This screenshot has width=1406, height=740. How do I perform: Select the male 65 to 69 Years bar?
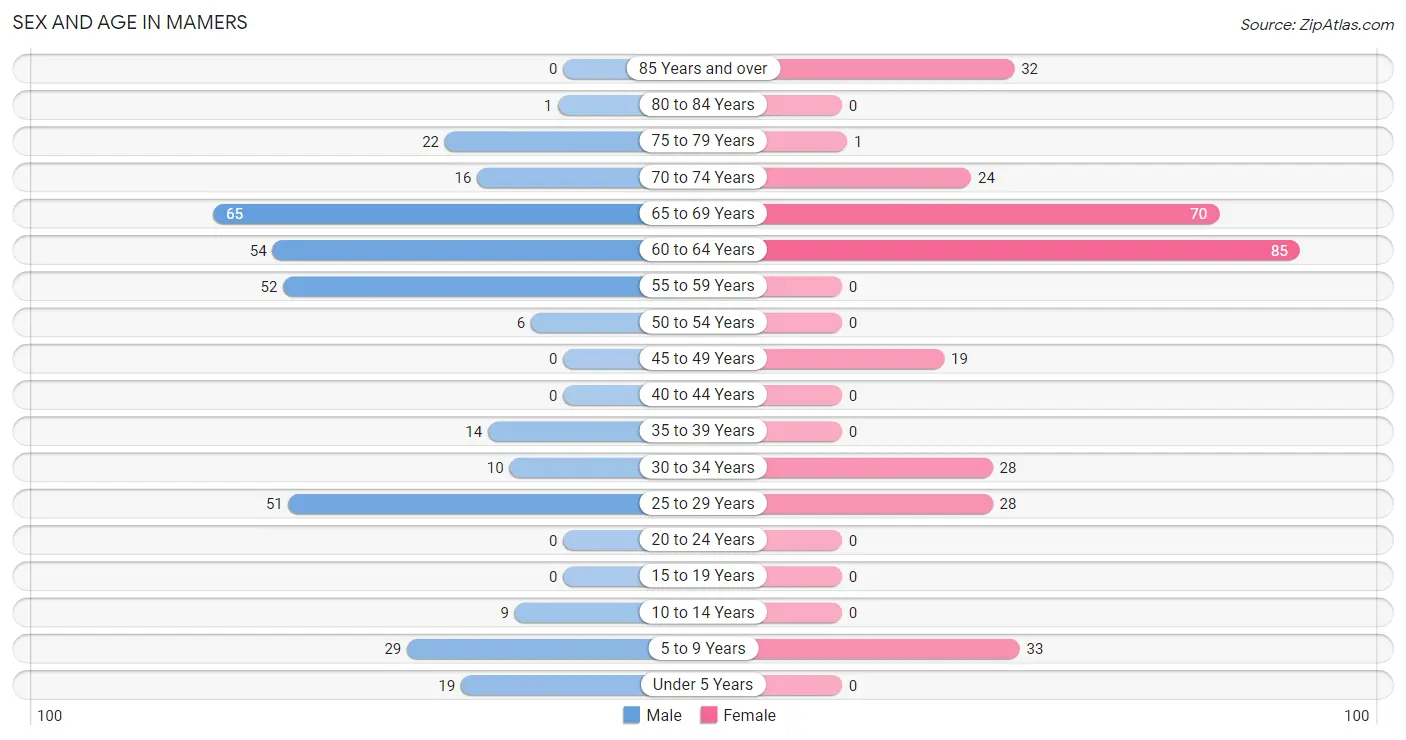coord(429,214)
